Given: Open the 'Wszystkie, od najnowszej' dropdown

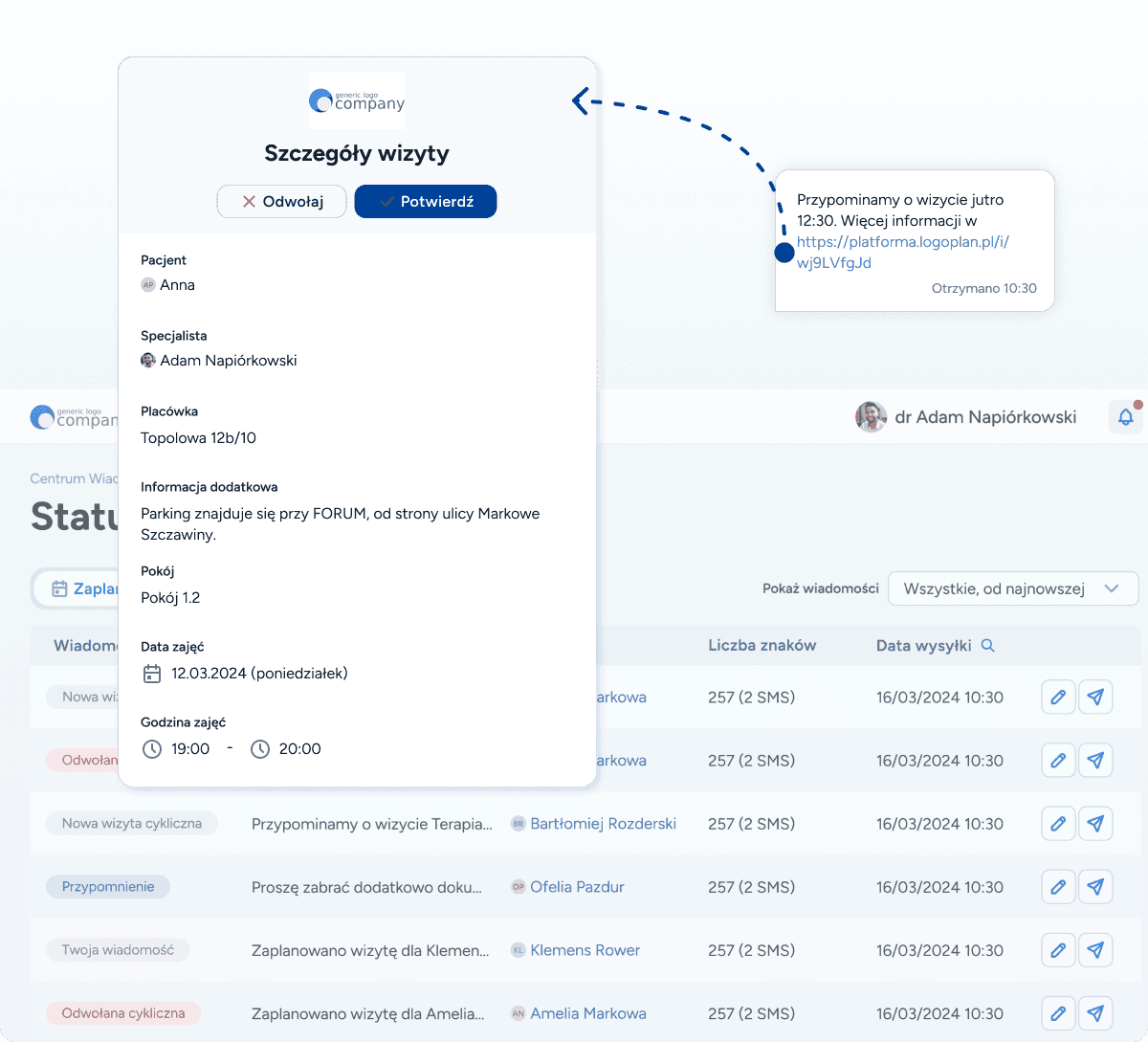Looking at the screenshot, I should coord(1012,588).
